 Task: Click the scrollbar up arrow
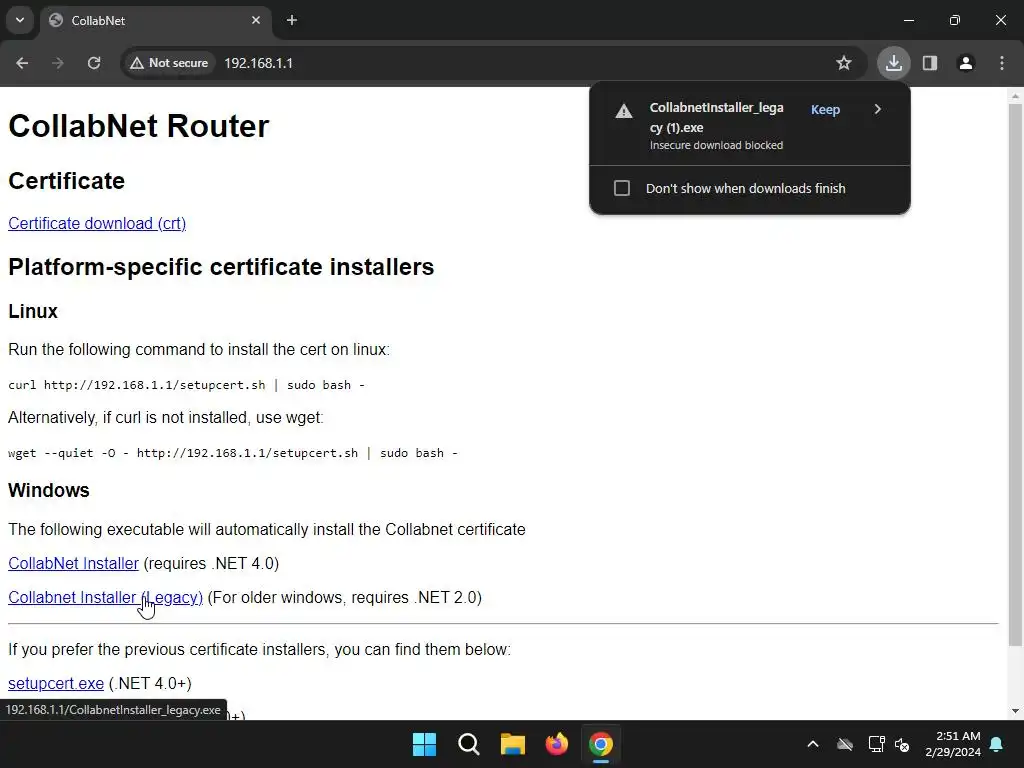(1015, 96)
